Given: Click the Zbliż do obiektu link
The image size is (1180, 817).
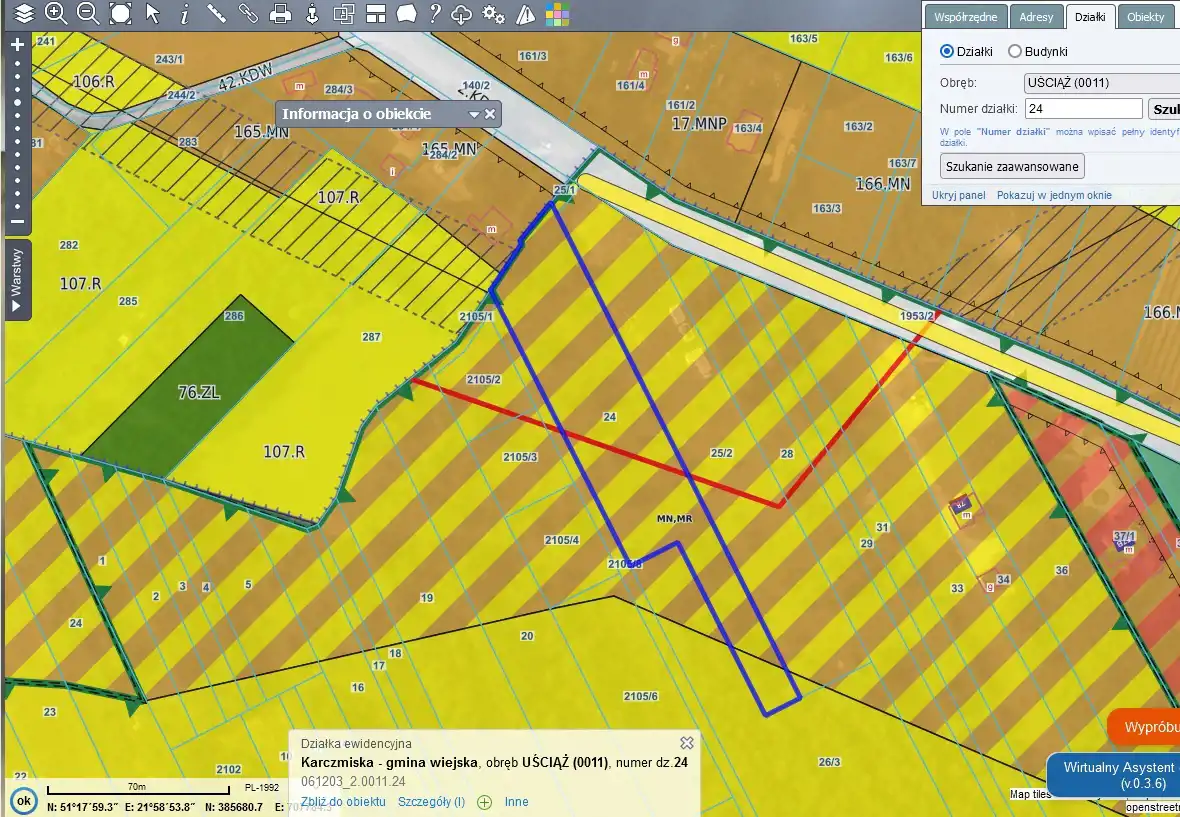Looking at the screenshot, I should tap(343, 802).
